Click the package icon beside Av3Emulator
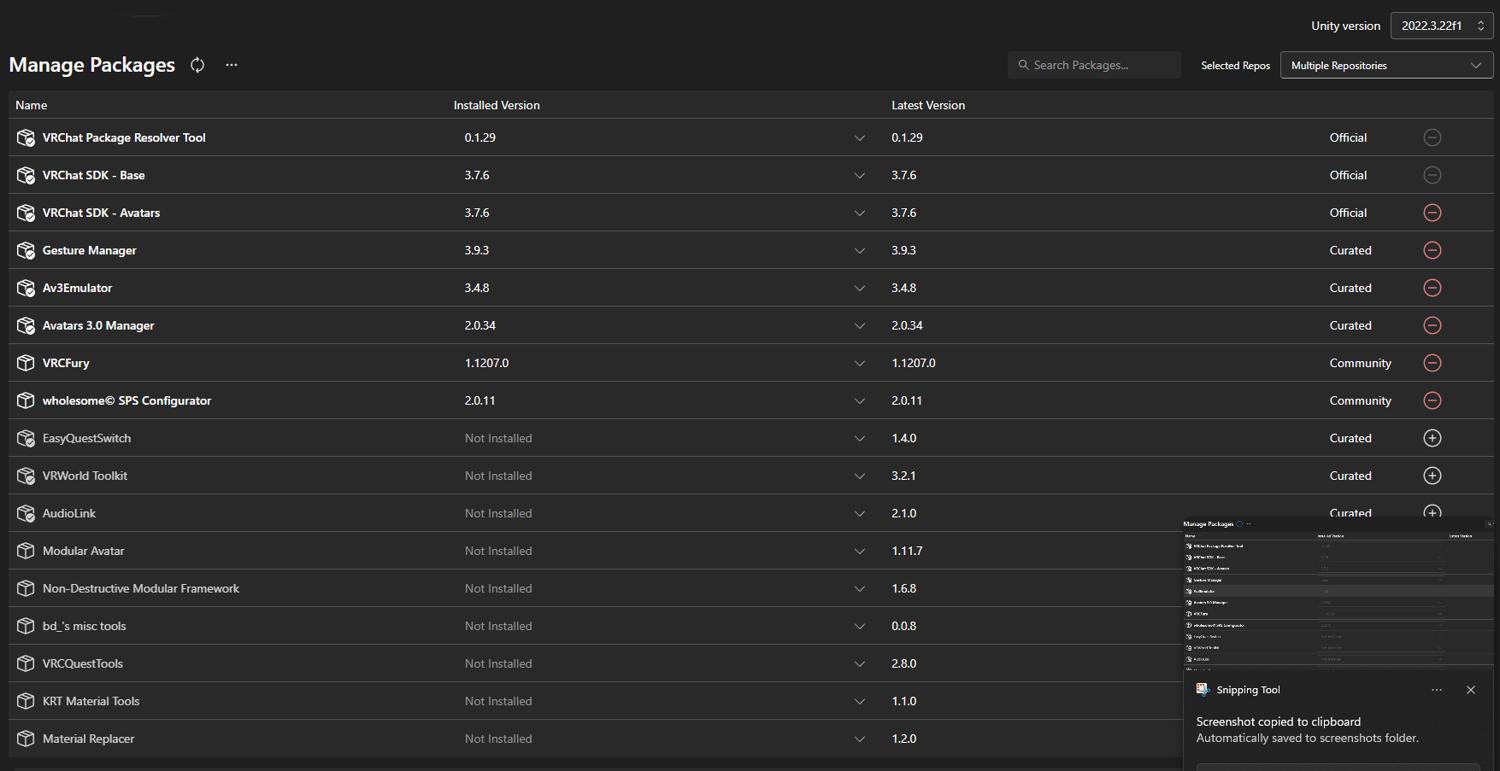Viewport: 1500px width, 771px height. point(26,288)
